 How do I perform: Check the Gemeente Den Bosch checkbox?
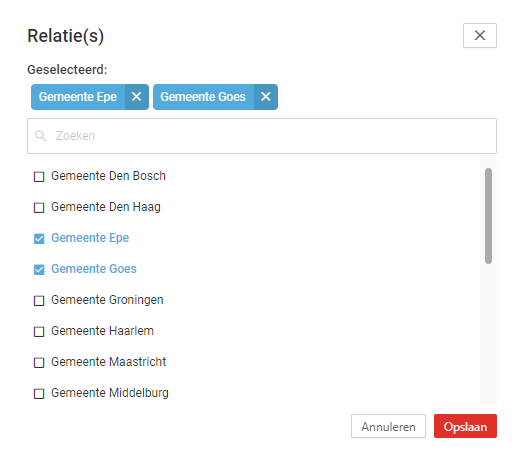(x=39, y=176)
